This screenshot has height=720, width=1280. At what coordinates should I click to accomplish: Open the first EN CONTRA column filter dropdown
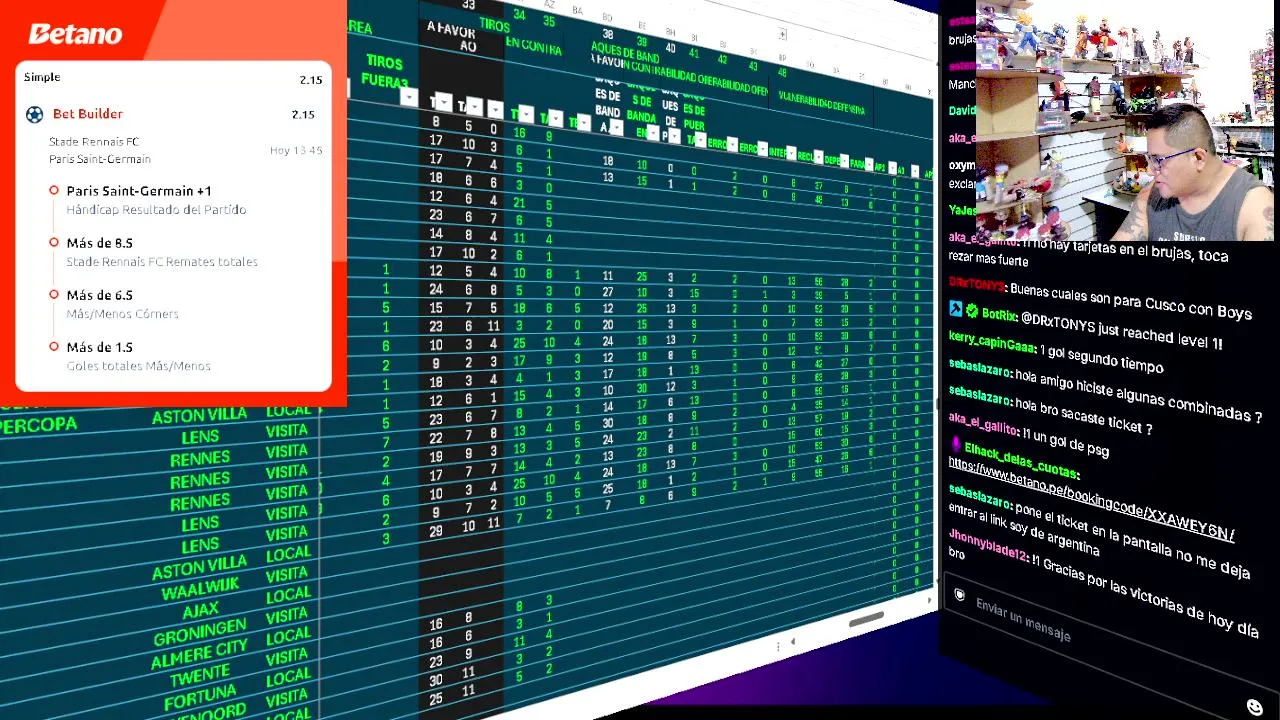pos(526,114)
